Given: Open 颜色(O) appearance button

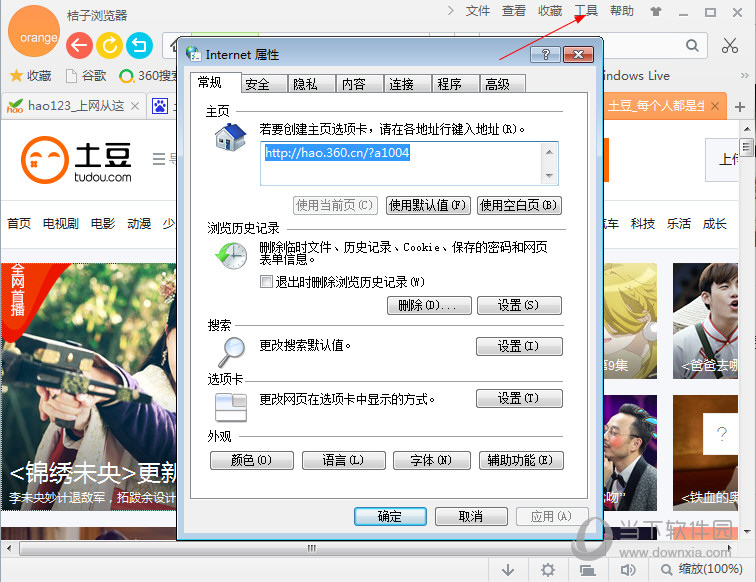Looking at the screenshot, I should [x=252, y=460].
